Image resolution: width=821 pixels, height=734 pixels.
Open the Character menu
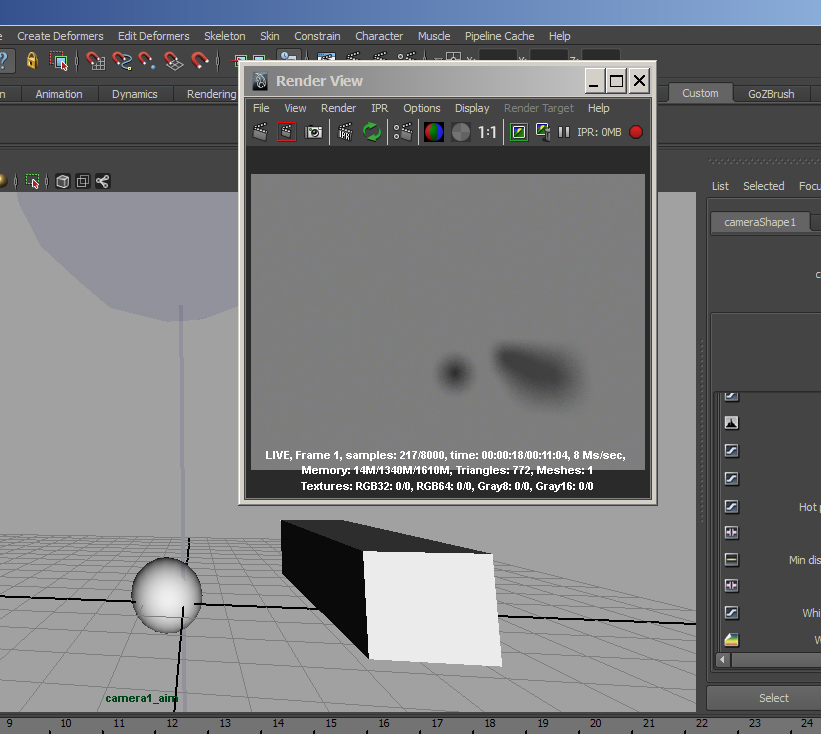379,36
